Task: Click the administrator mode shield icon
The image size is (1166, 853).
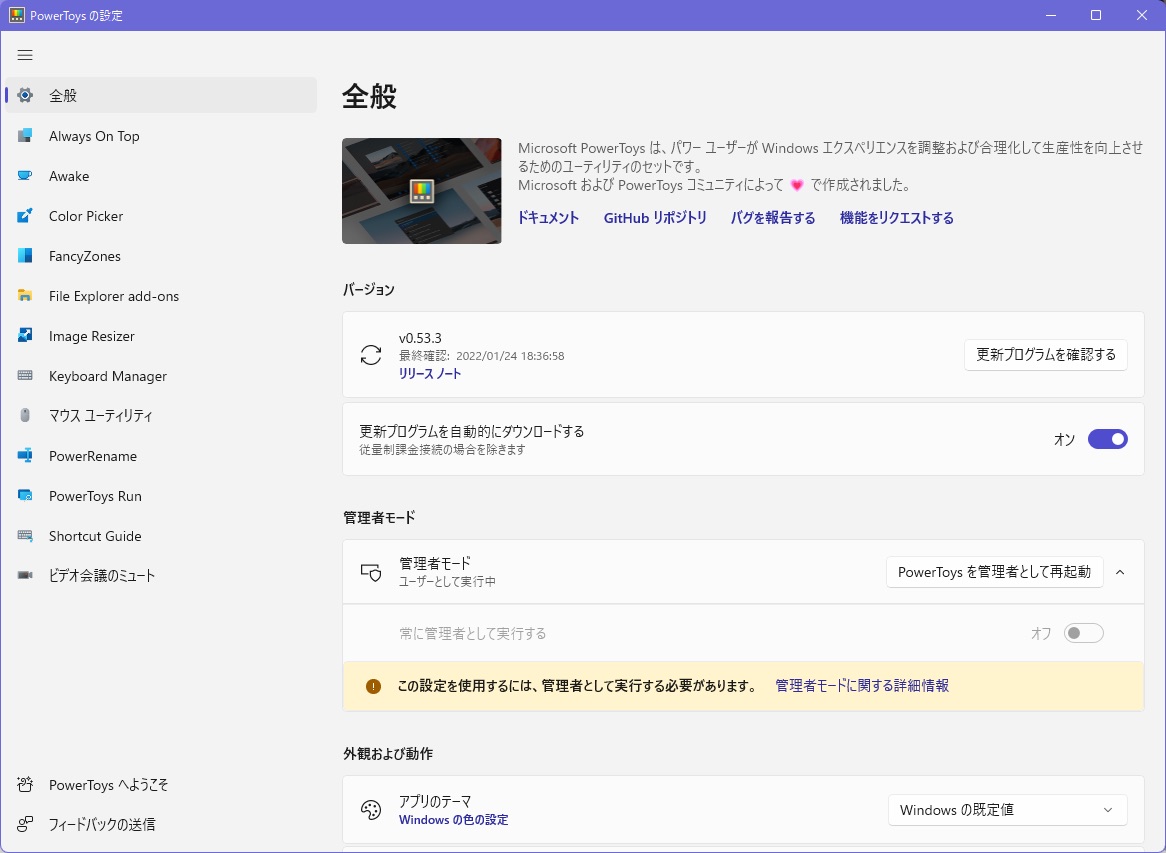Action: point(371,572)
